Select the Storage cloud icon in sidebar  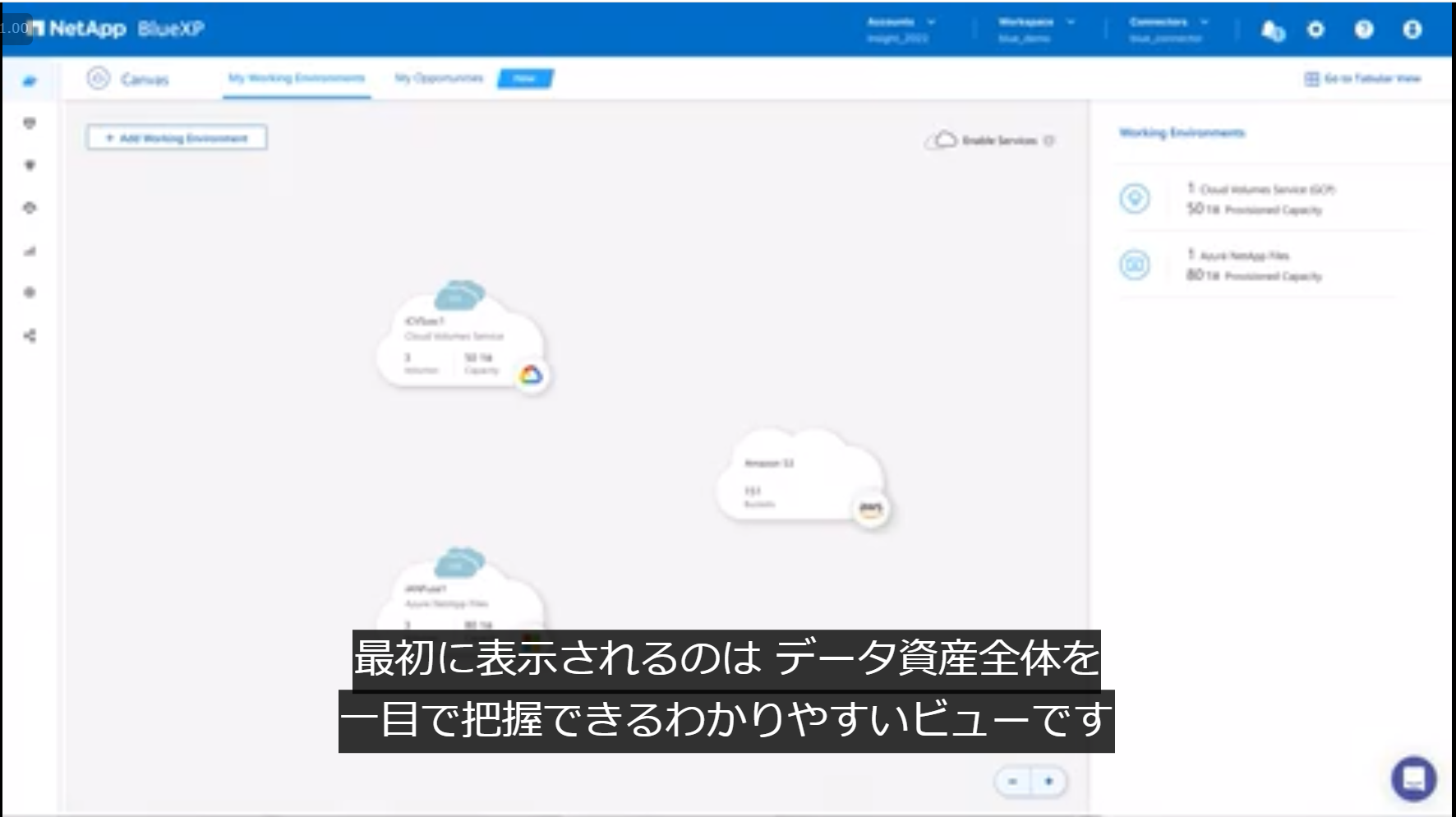[x=30, y=81]
